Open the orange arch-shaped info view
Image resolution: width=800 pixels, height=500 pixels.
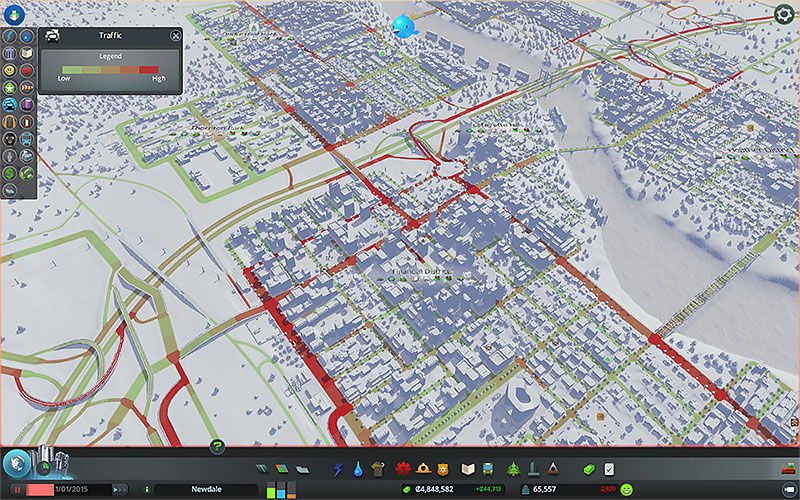[10, 121]
